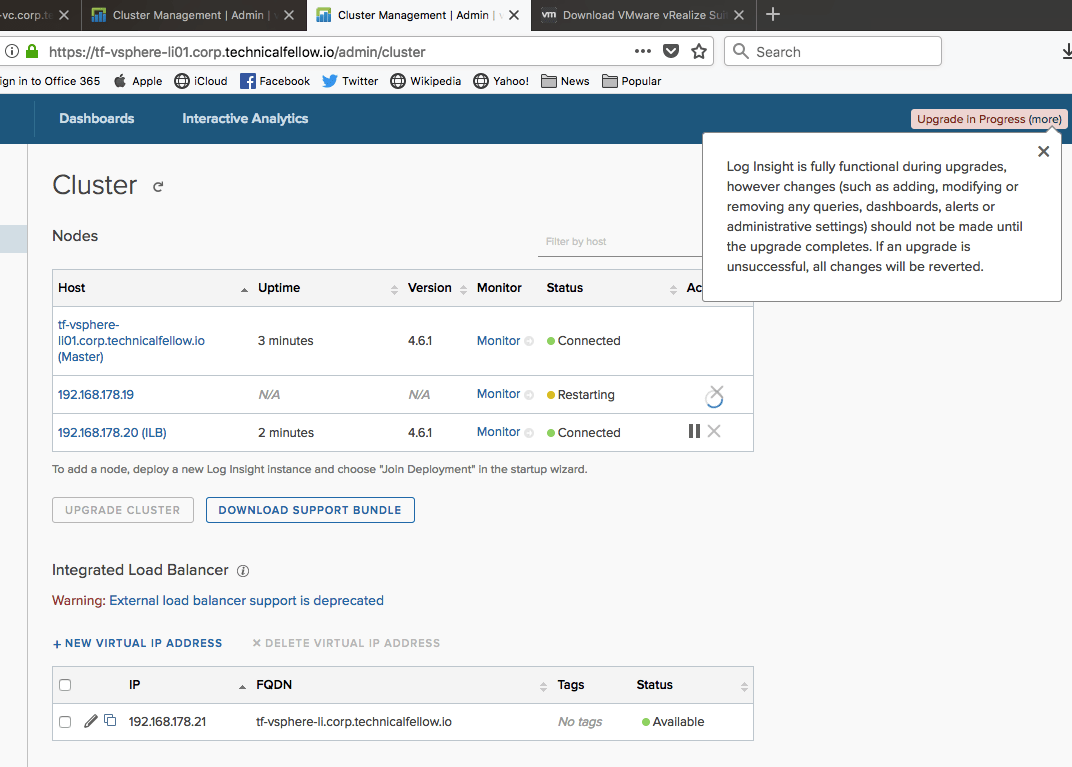Remove the 192.168.178.20 (ILB) node

pyautogui.click(x=714, y=431)
